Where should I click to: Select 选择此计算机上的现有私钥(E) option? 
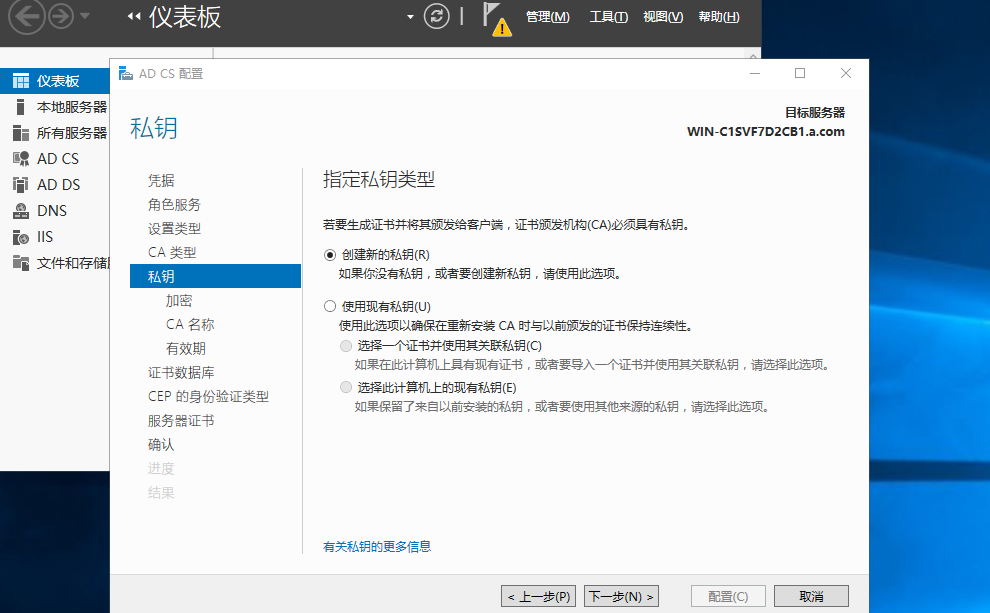point(345,388)
